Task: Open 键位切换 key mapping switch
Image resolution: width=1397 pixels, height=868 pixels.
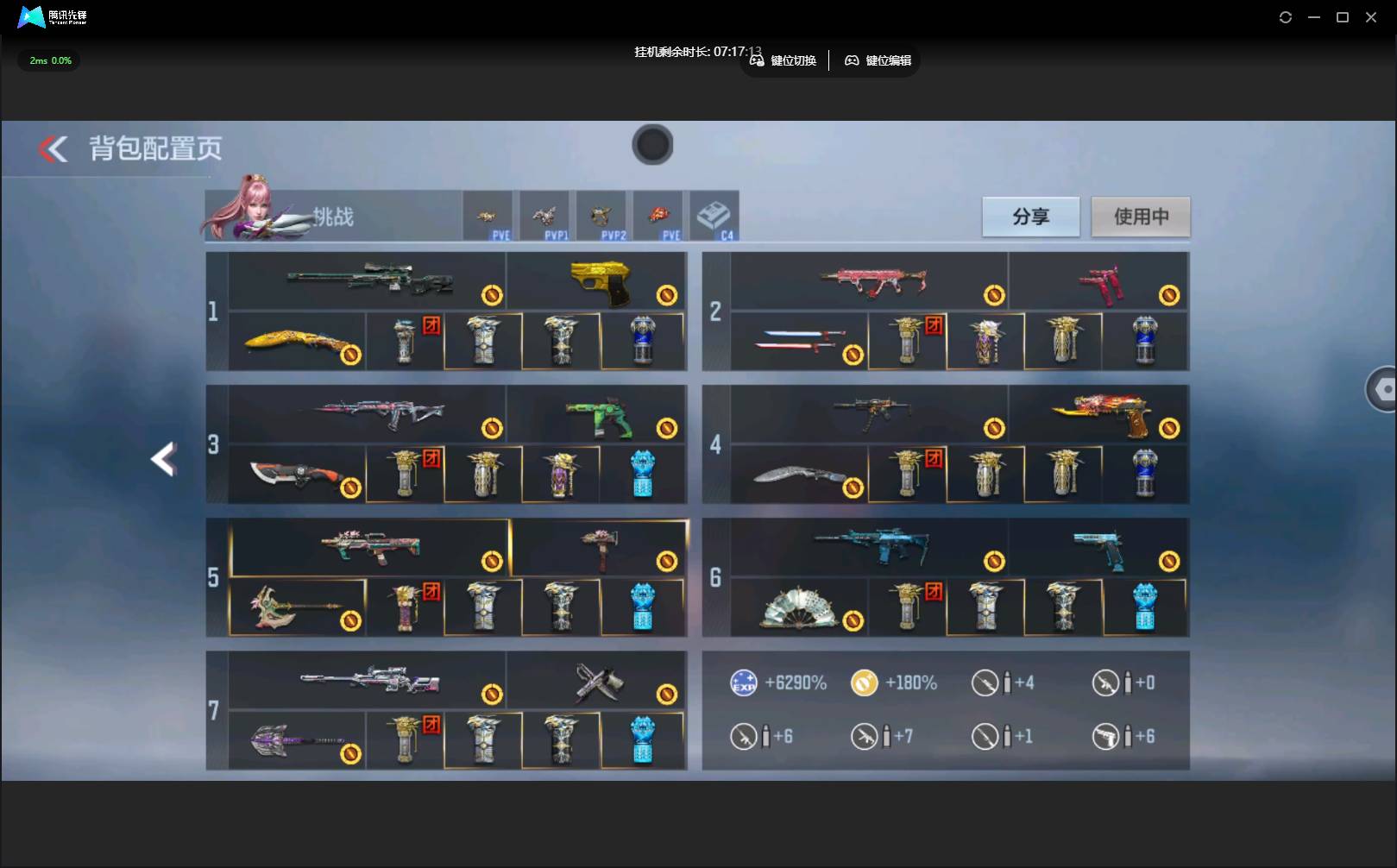Action: coord(783,60)
